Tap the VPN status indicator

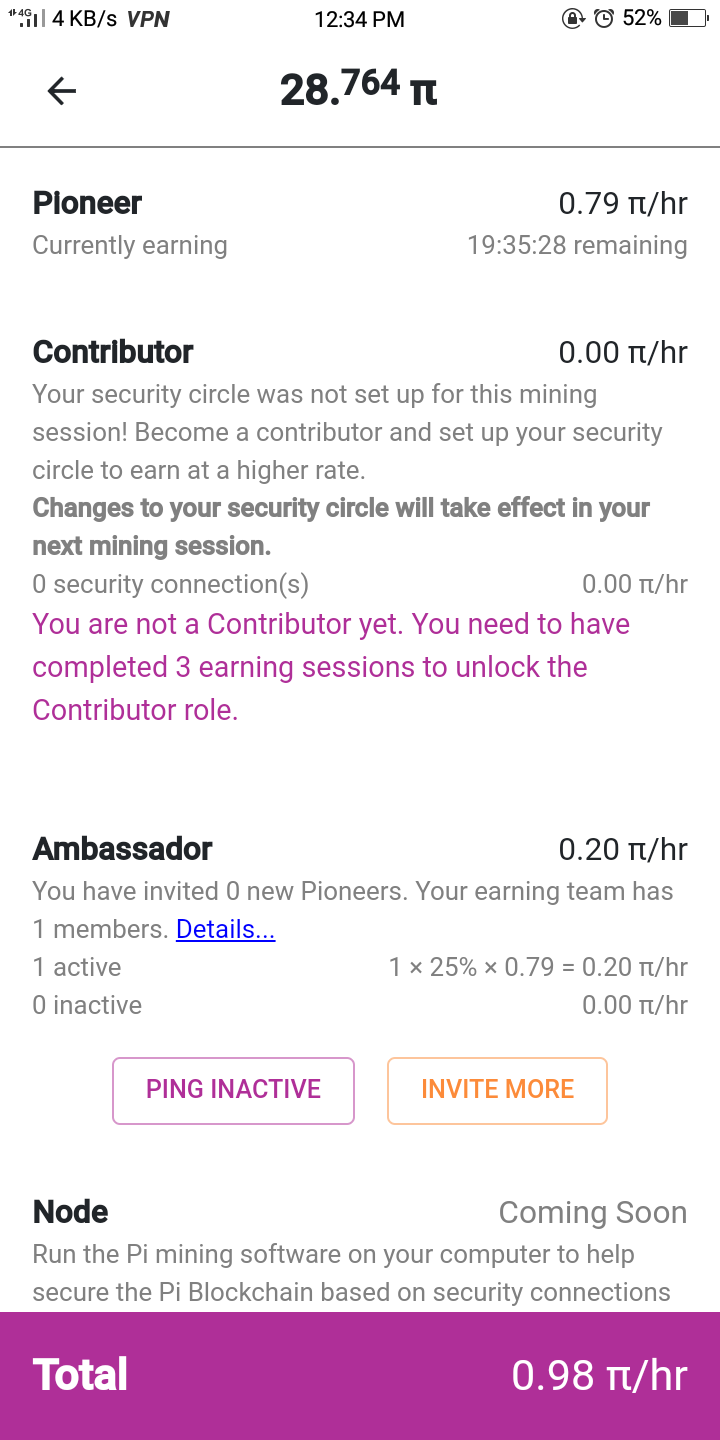point(148,19)
